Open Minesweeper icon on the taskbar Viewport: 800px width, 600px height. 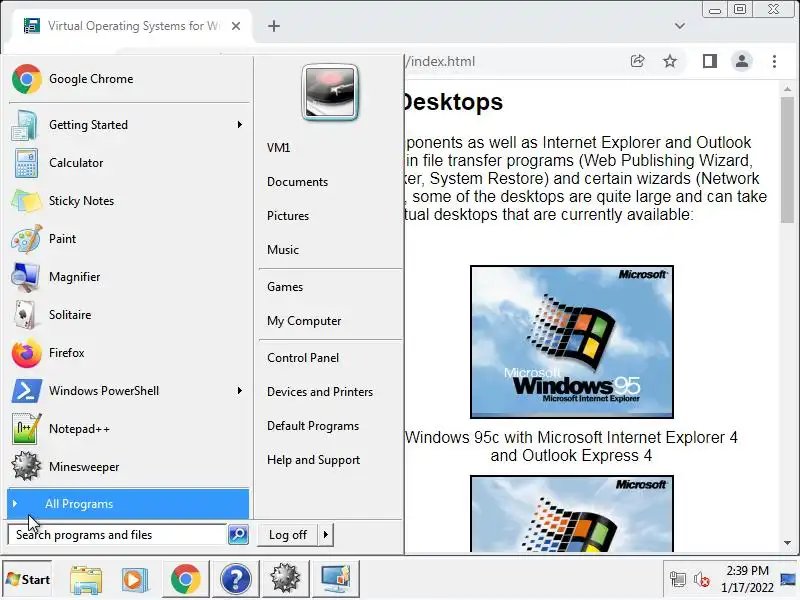(x=285, y=580)
